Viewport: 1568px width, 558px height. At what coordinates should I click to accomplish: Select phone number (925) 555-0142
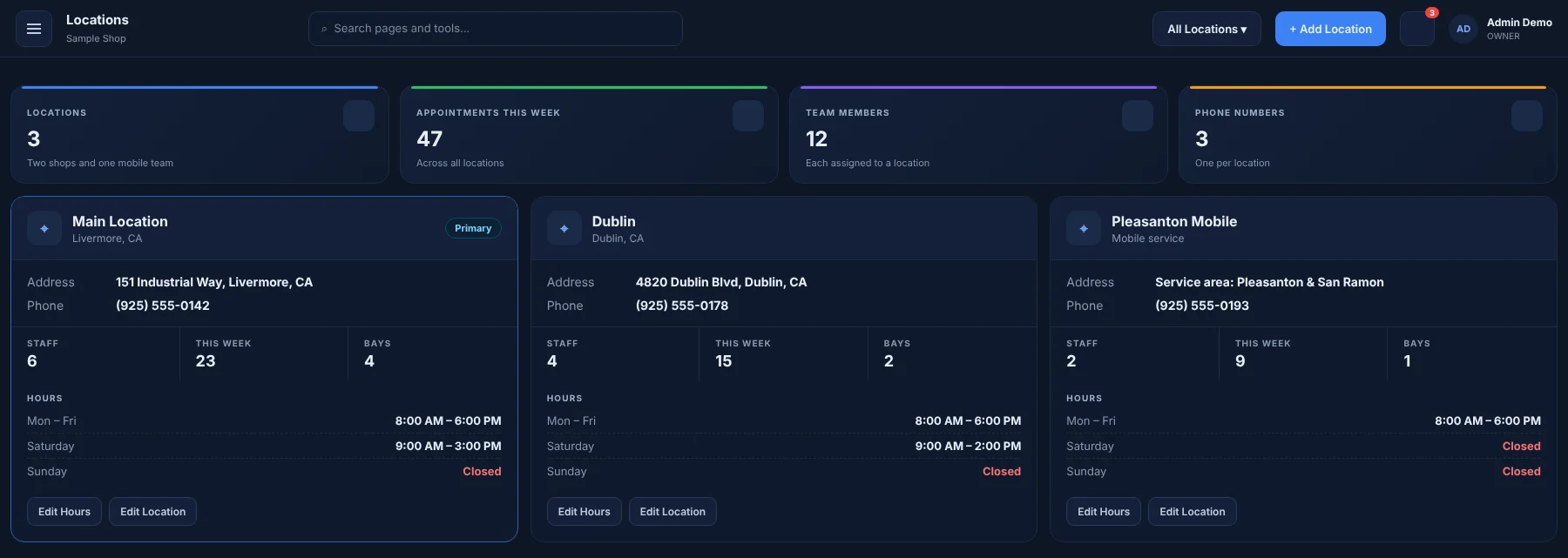click(x=163, y=306)
